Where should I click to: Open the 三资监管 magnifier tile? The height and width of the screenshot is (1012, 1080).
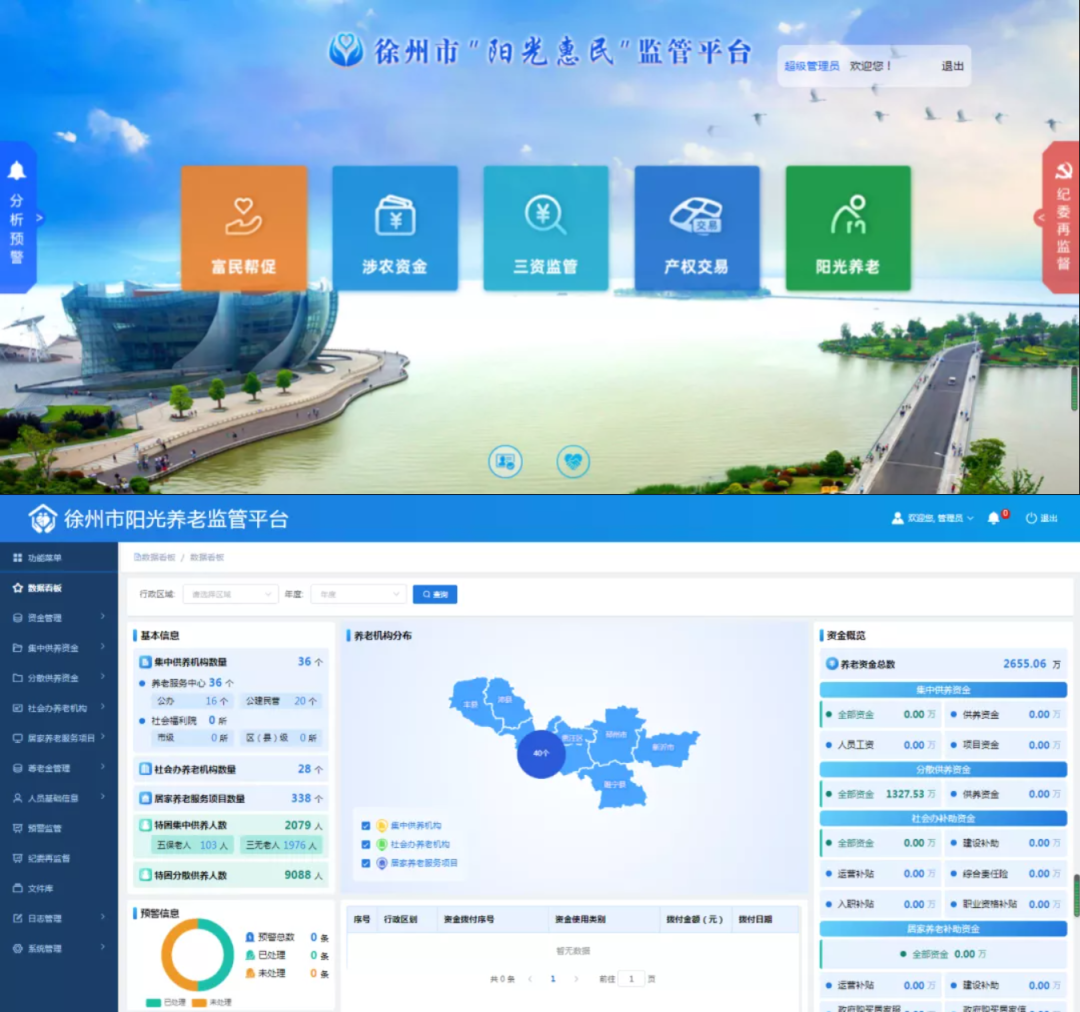coord(546,228)
